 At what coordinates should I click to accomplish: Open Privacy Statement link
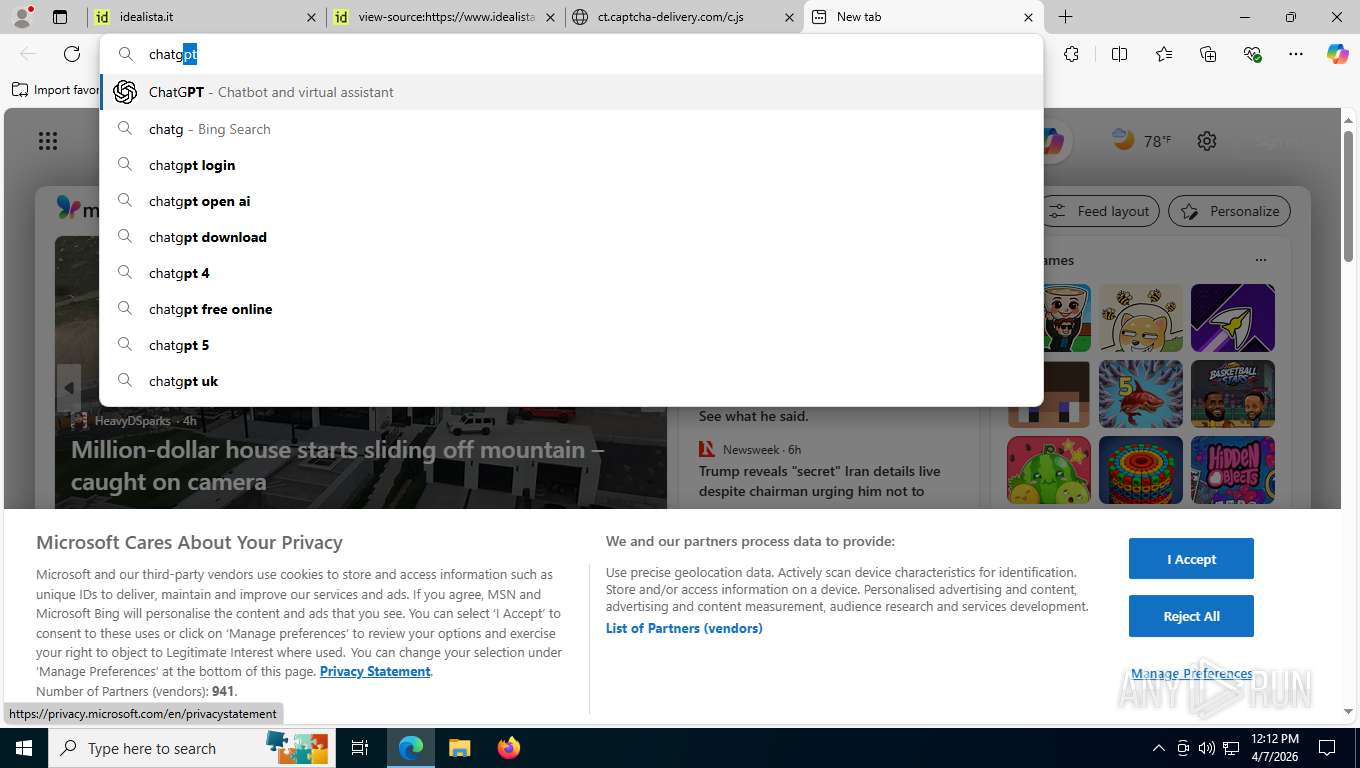pyautogui.click(x=375, y=671)
